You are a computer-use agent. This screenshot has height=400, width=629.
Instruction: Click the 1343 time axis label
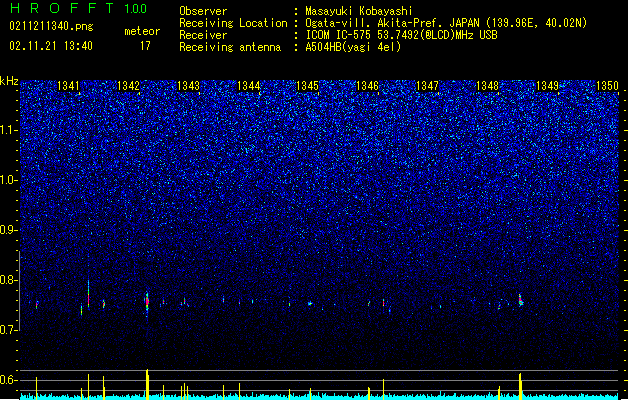coord(188,86)
